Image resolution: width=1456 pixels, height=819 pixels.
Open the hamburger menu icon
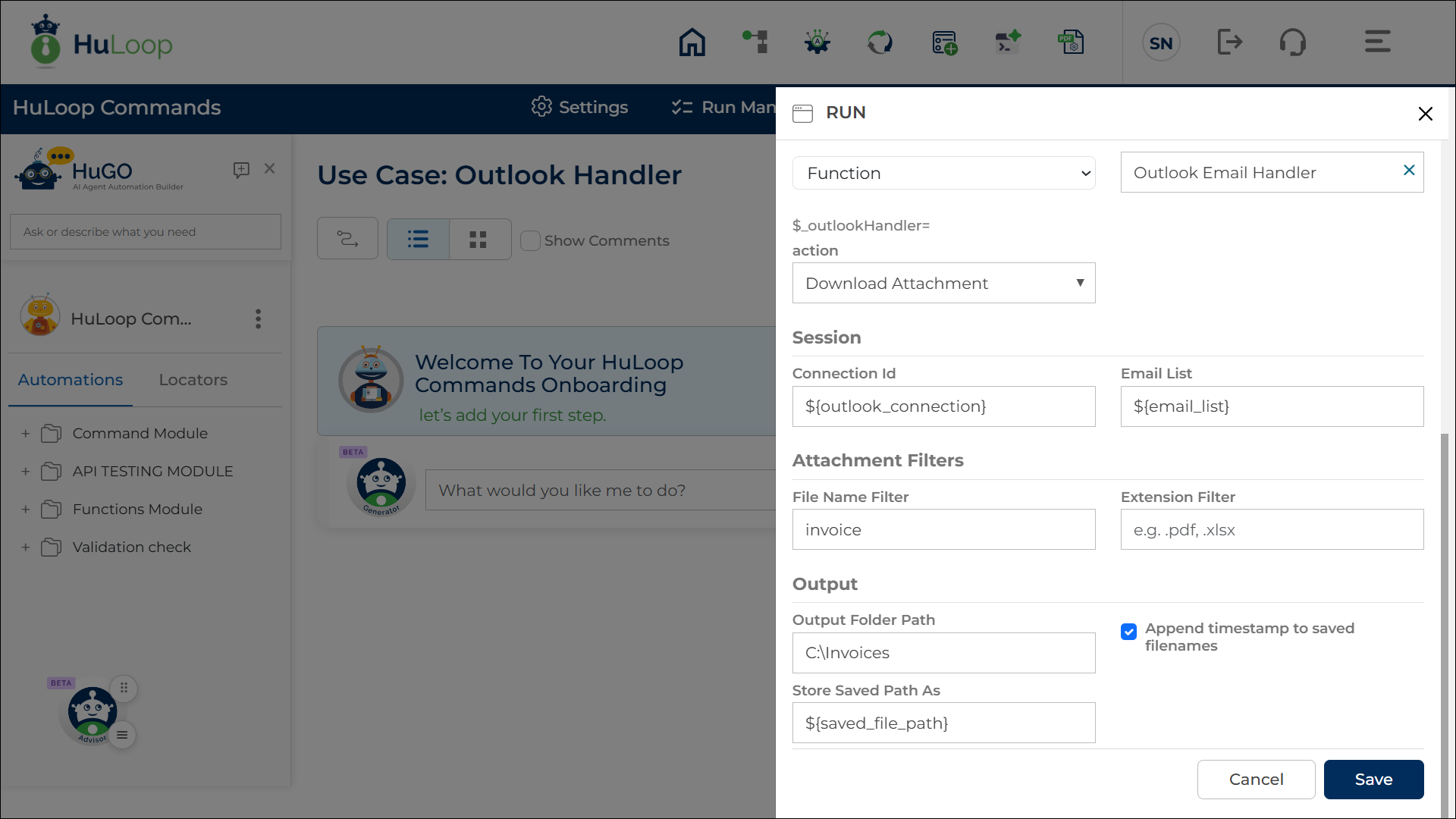click(1377, 42)
